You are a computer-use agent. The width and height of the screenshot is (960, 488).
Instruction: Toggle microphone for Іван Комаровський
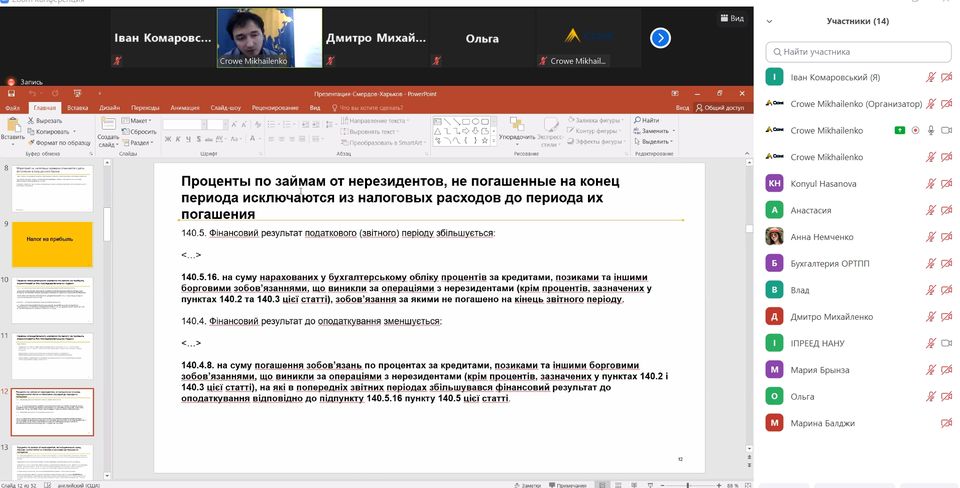pyautogui.click(x=931, y=77)
